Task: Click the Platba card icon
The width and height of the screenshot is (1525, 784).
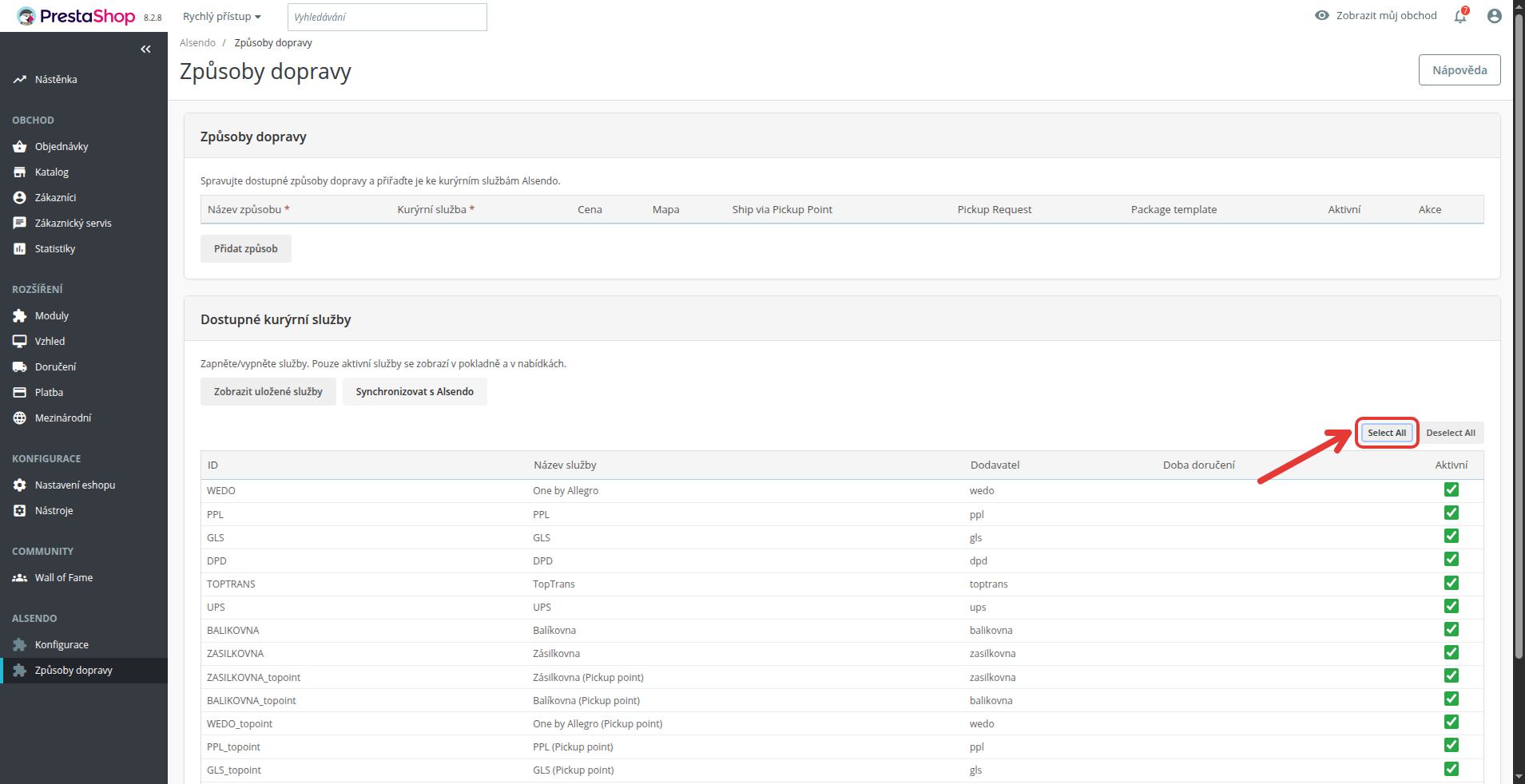Action: tap(20, 393)
